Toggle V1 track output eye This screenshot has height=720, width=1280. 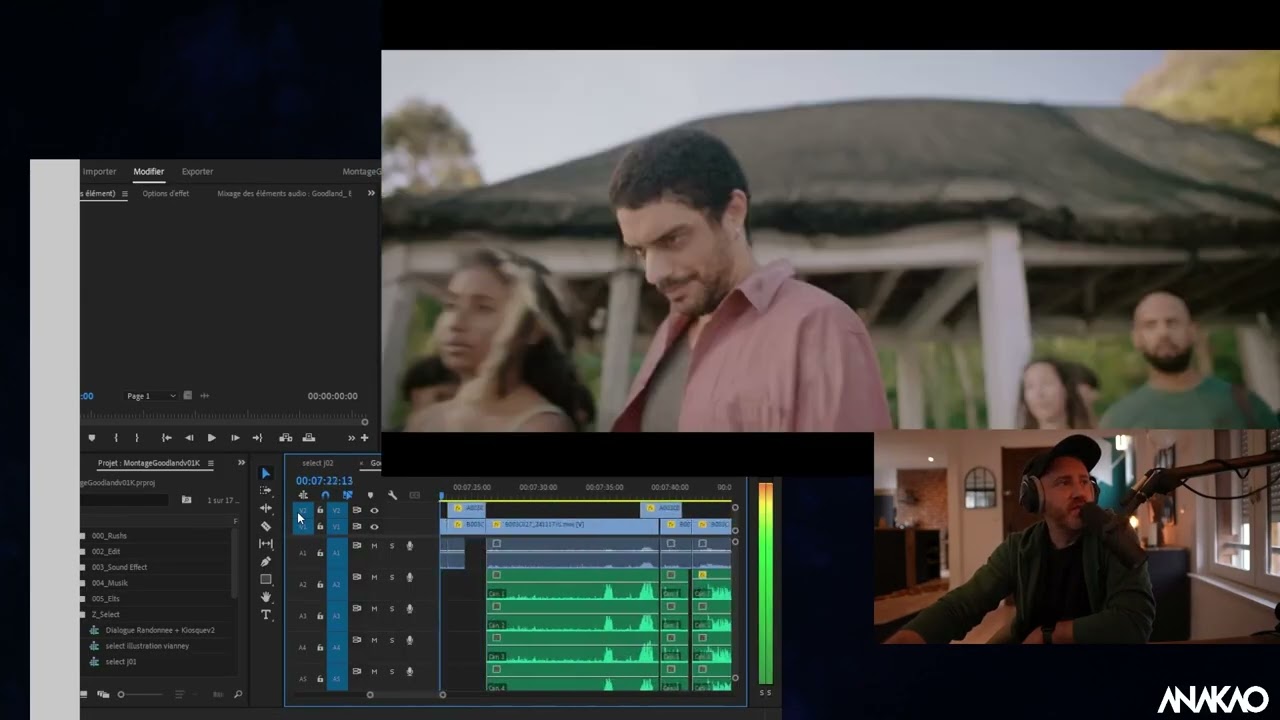click(374, 526)
